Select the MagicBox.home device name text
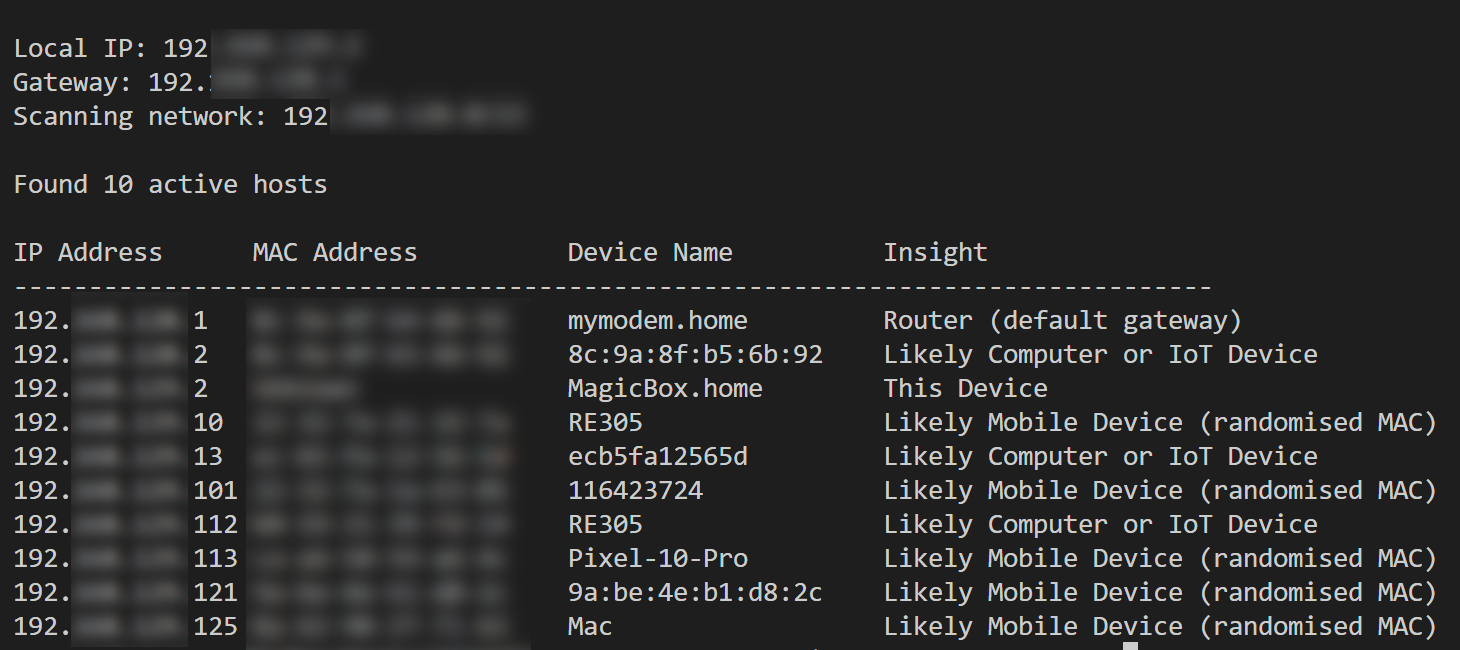The width and height of the screenshot is (1460, 650). [x=665, y=389]
